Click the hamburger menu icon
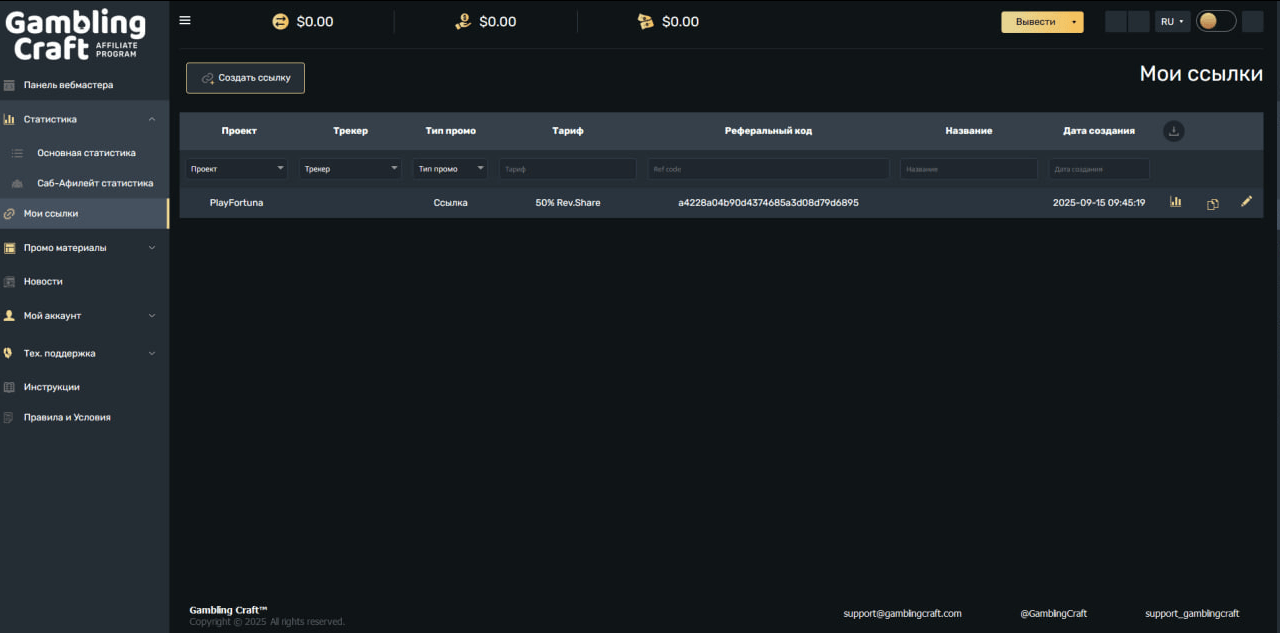1280x633 pixels. (185, 20)
